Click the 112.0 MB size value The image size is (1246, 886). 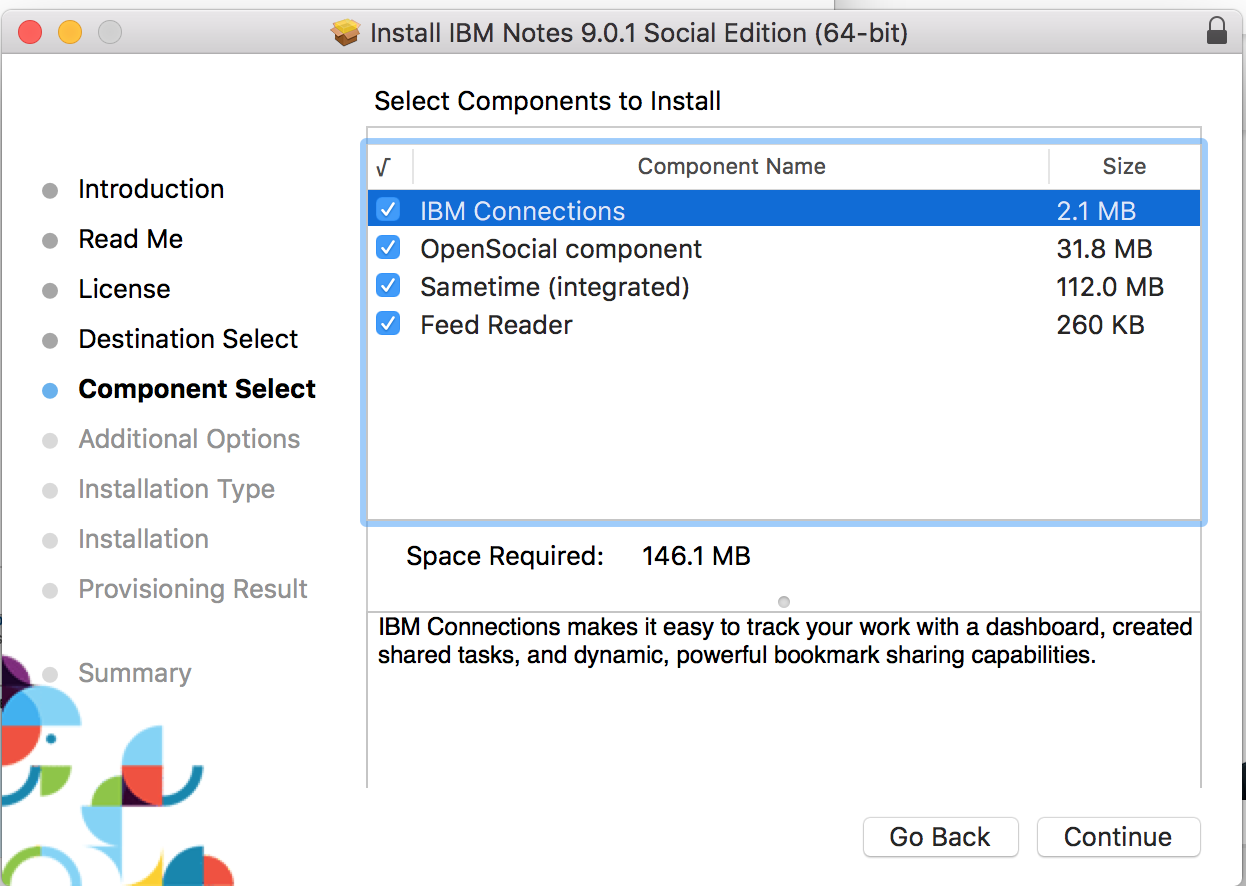(1110, 286)
